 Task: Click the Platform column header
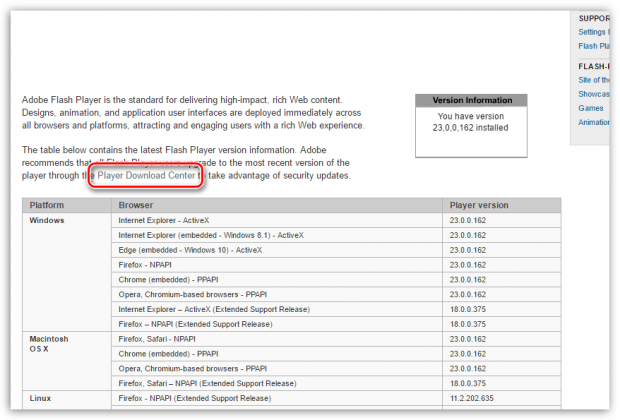(67, 205)
